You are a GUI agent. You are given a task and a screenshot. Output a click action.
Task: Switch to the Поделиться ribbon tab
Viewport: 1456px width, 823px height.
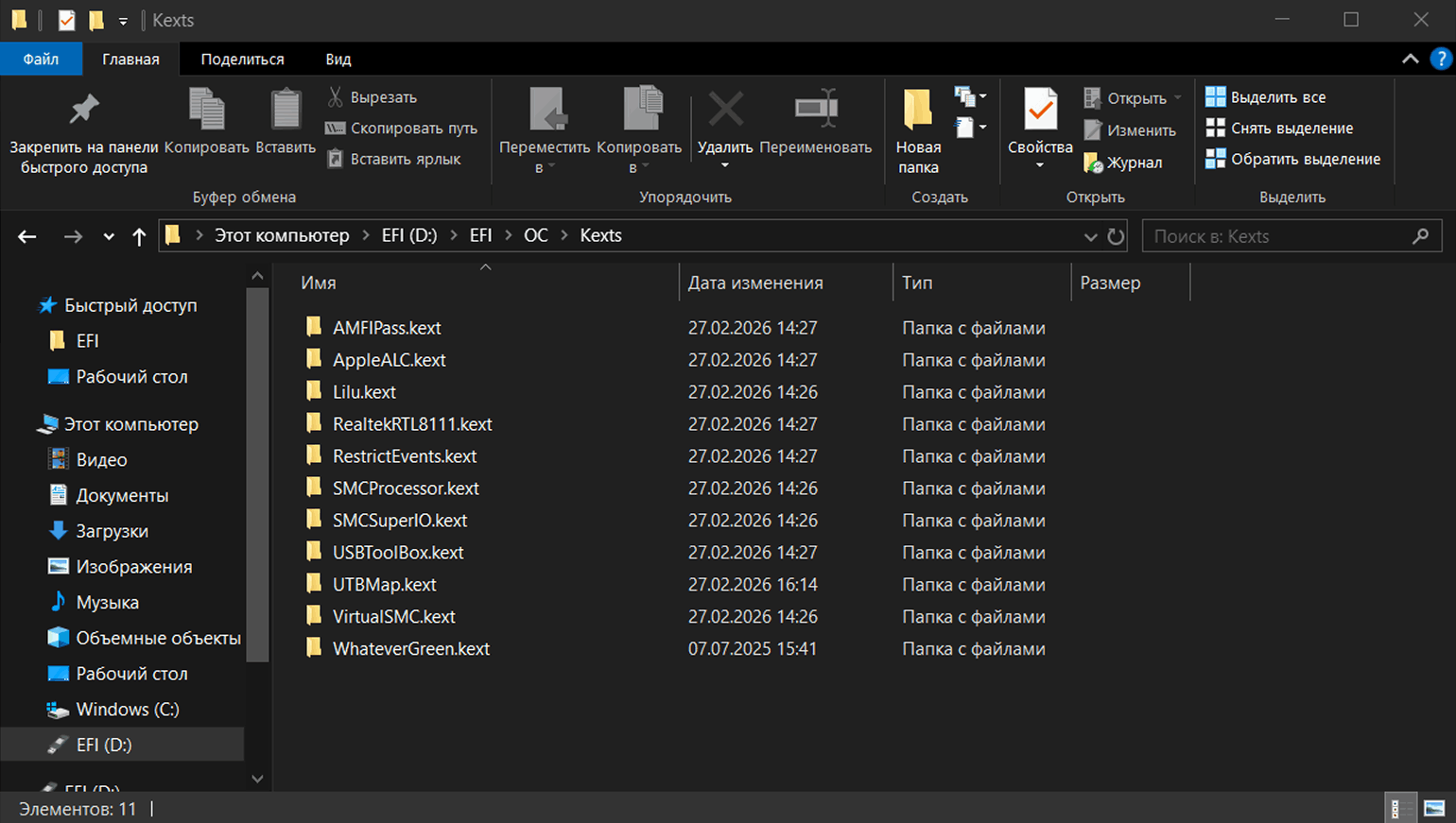242,59
